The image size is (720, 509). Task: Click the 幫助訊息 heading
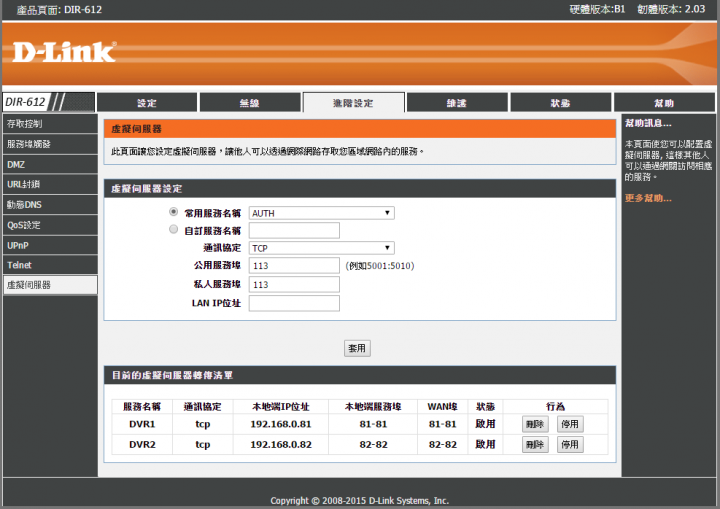pos(648,123)
